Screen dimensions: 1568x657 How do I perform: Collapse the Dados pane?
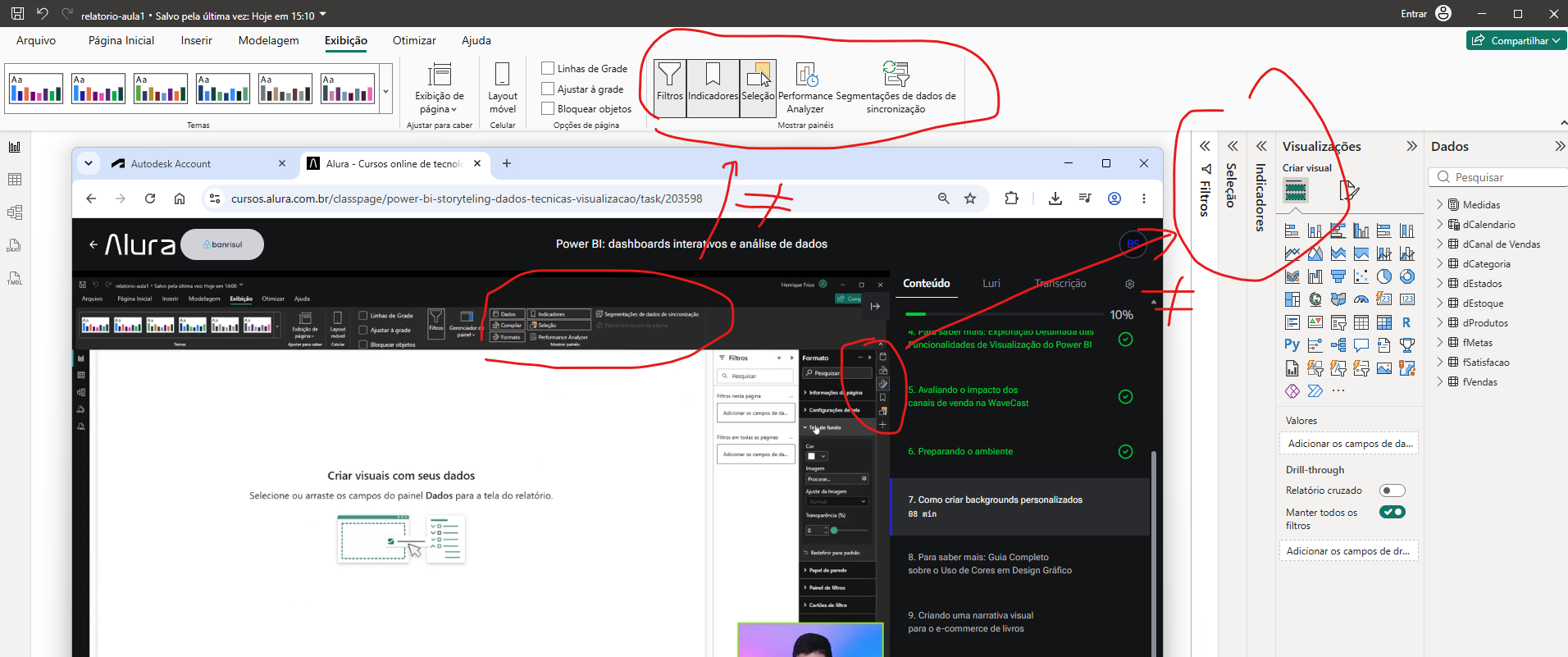(1559, 146)
